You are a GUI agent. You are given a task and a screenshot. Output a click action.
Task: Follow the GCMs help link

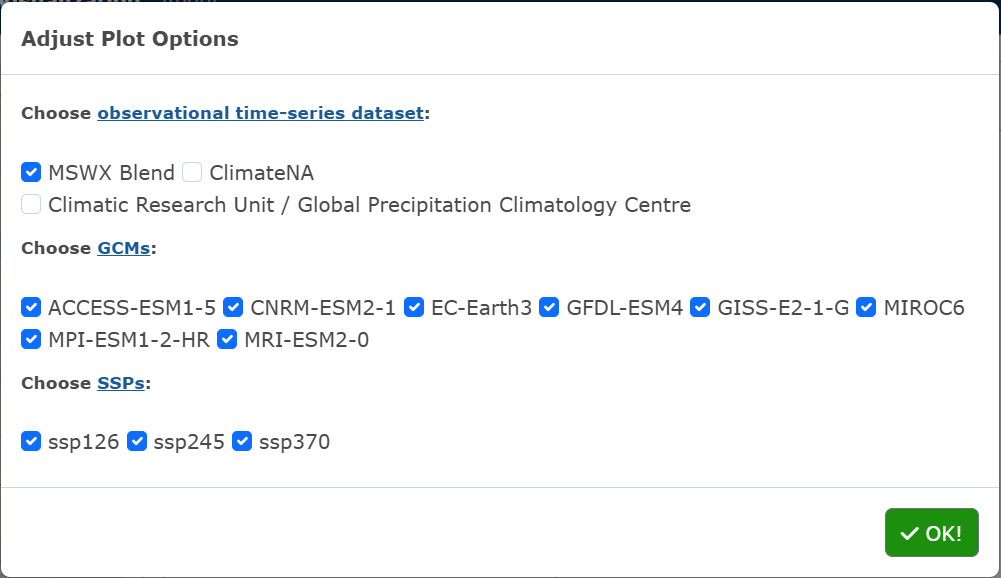click(x=124, y=248)
